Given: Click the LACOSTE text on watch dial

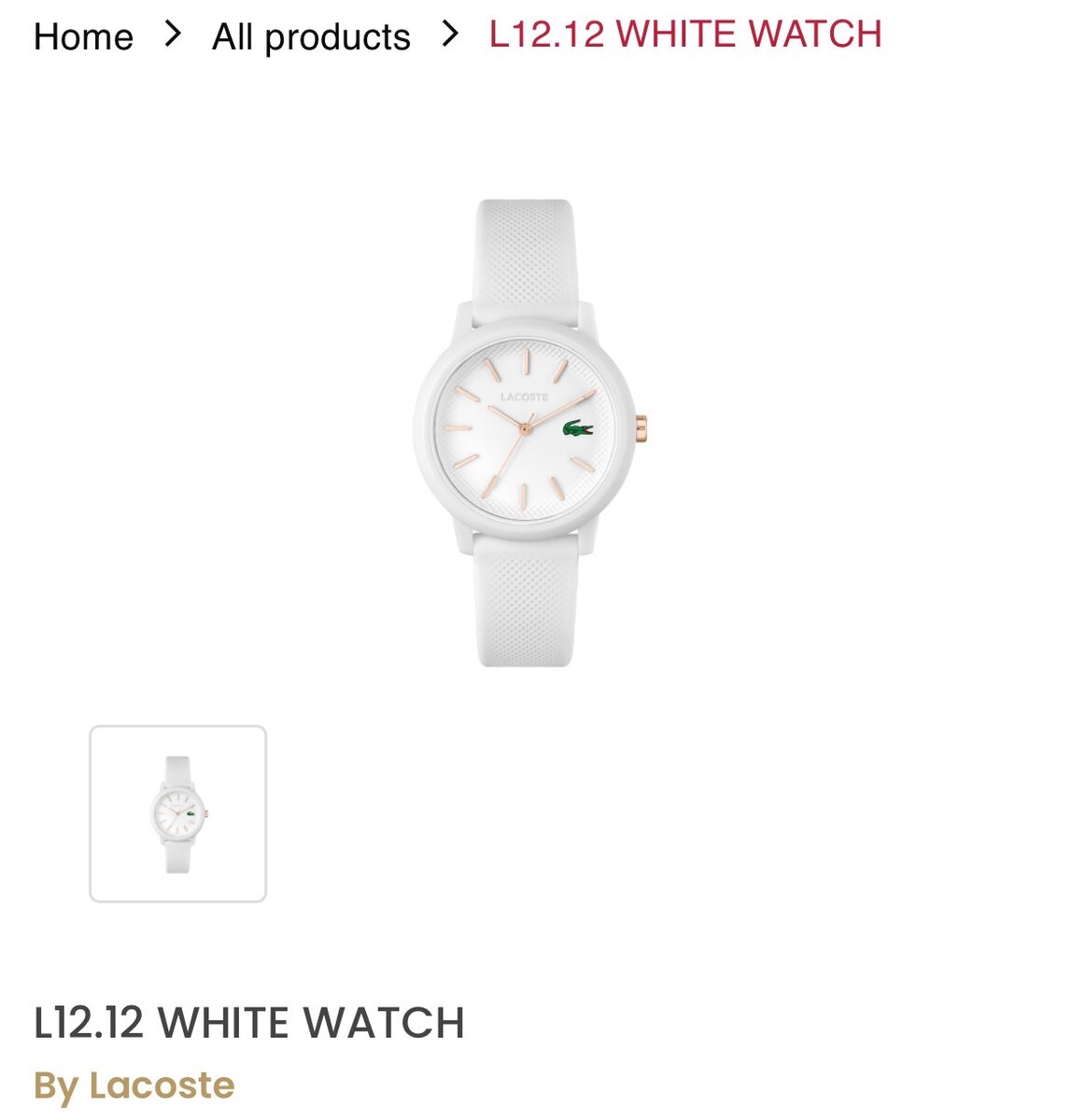Looking at the screenshot, I should [524, 398].
